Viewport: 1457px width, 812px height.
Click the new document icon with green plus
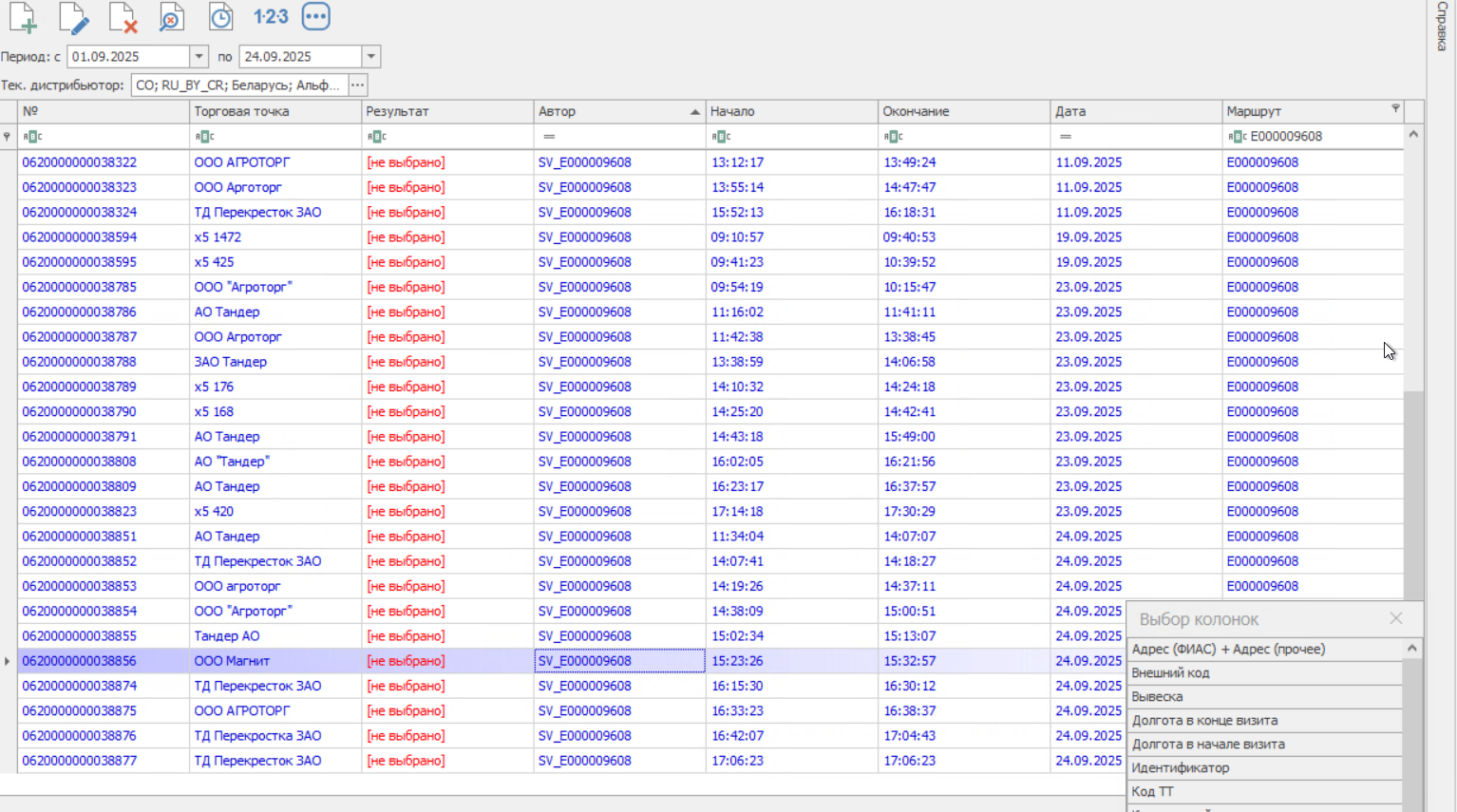(22, 17)
